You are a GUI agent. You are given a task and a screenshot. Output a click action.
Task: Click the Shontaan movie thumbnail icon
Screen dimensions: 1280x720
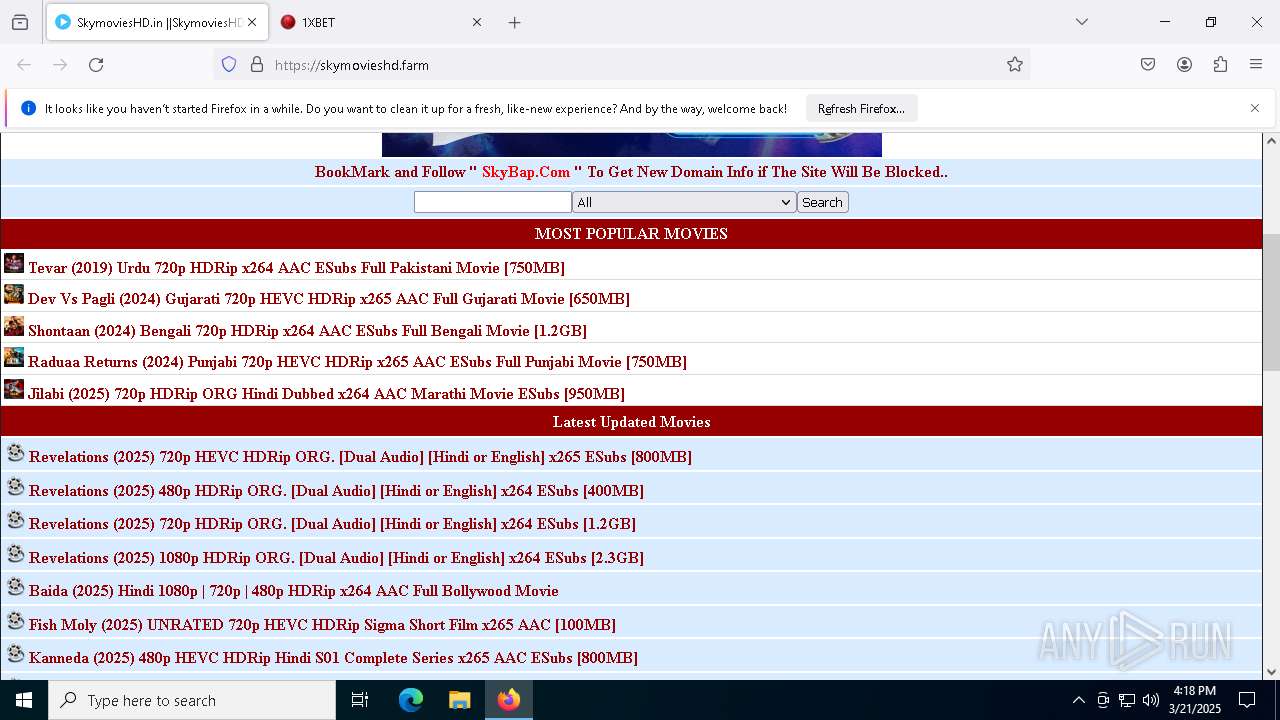(14, 326)
